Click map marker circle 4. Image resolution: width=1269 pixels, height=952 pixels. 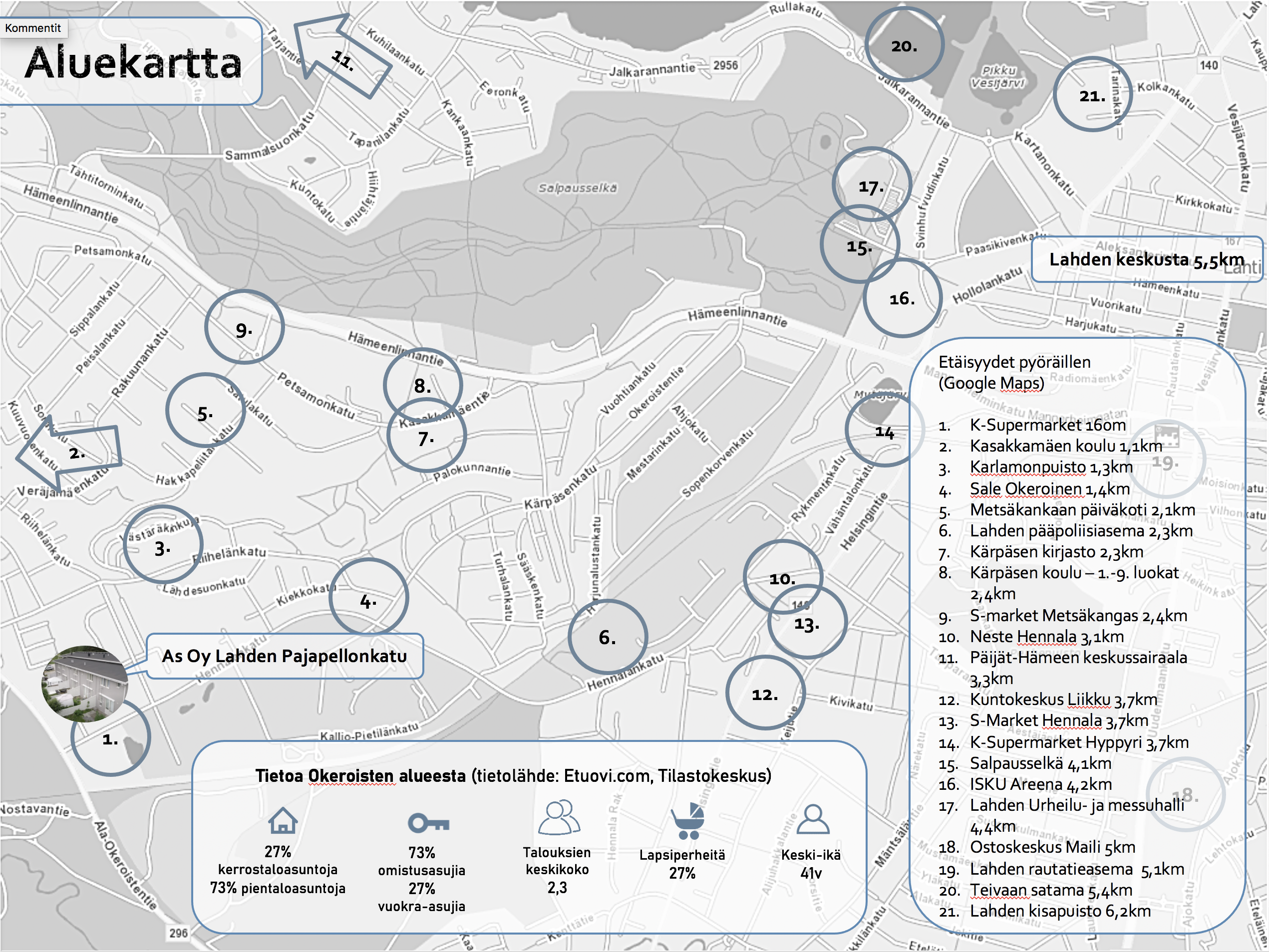coord(369,598)
